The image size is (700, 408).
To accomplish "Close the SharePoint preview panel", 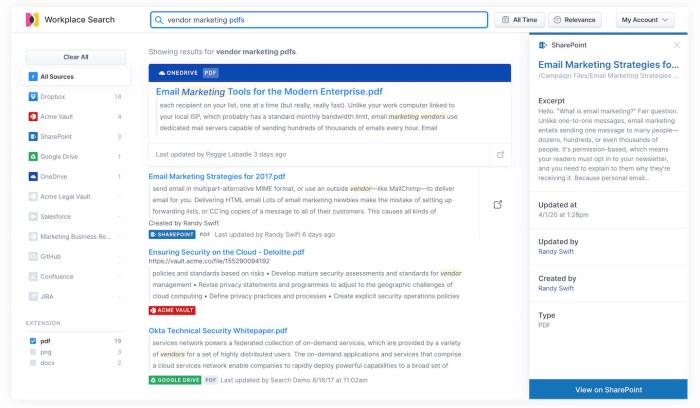I will [677, 45].
